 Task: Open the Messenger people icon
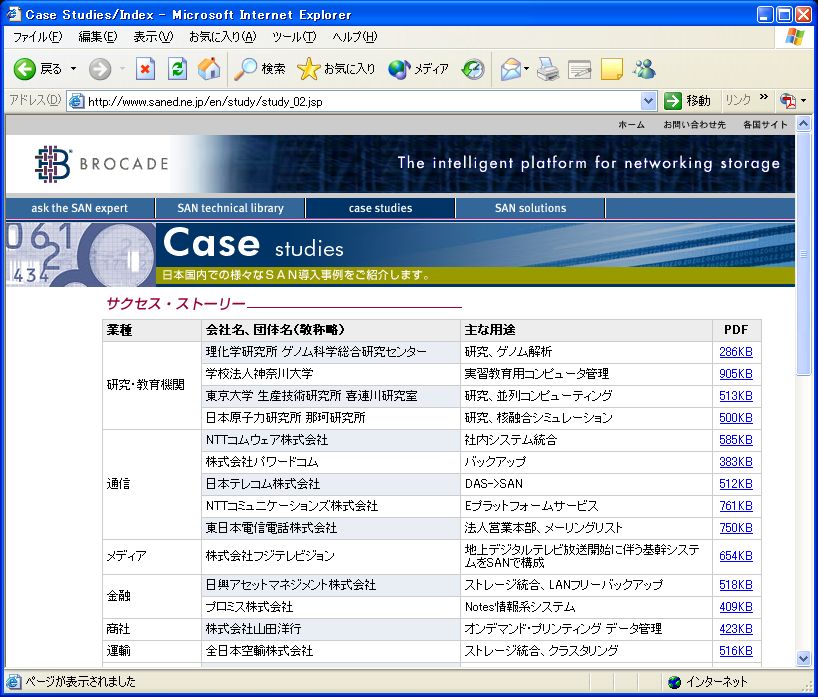(644, 69)
